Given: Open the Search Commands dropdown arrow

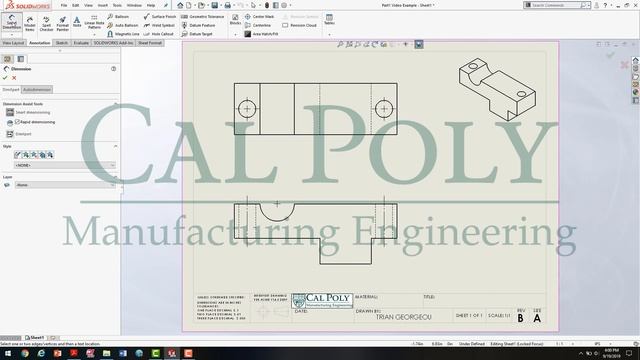Looking at the screenshot, I should pos(589,5).
